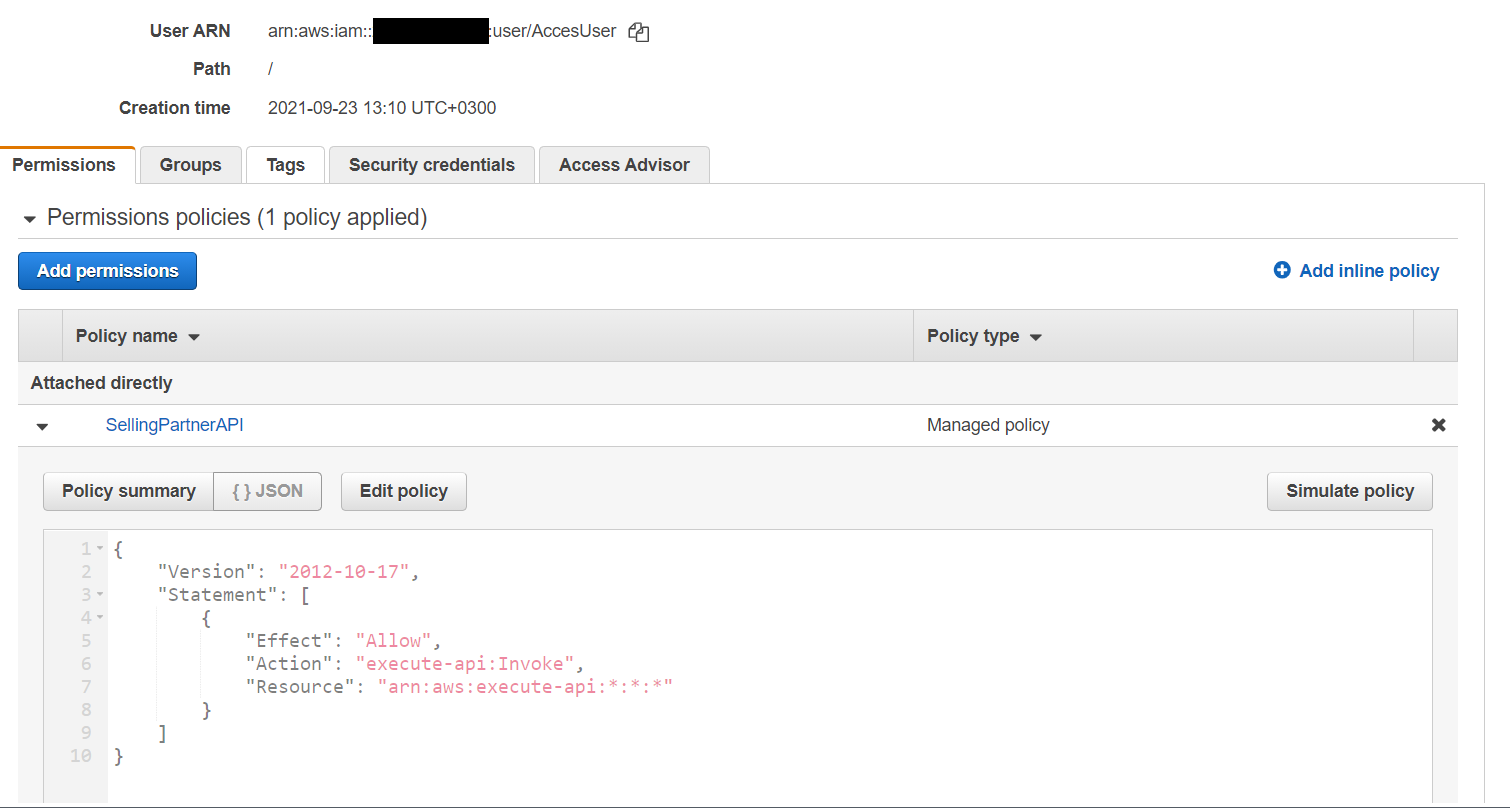Switch to the Groups tab
This screenshot has width=1510, height=808.
[190, 164]
